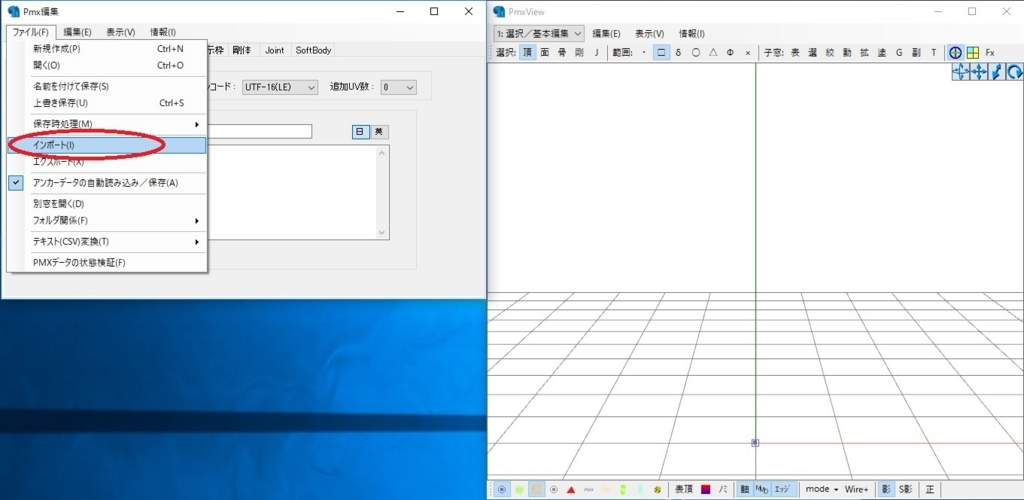The height and width of the screenshot is (500, 1024).
Task: Toggle the green capsule rigid body icon
Action: point(623,489)
